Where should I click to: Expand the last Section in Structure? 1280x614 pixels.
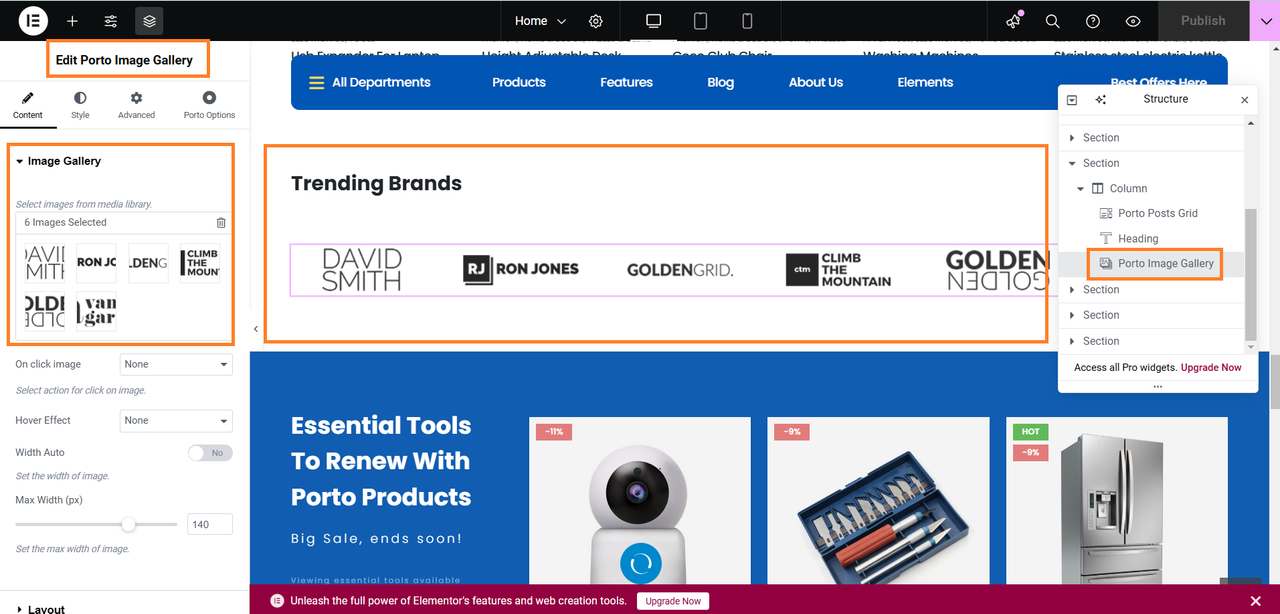(1073, 341)
